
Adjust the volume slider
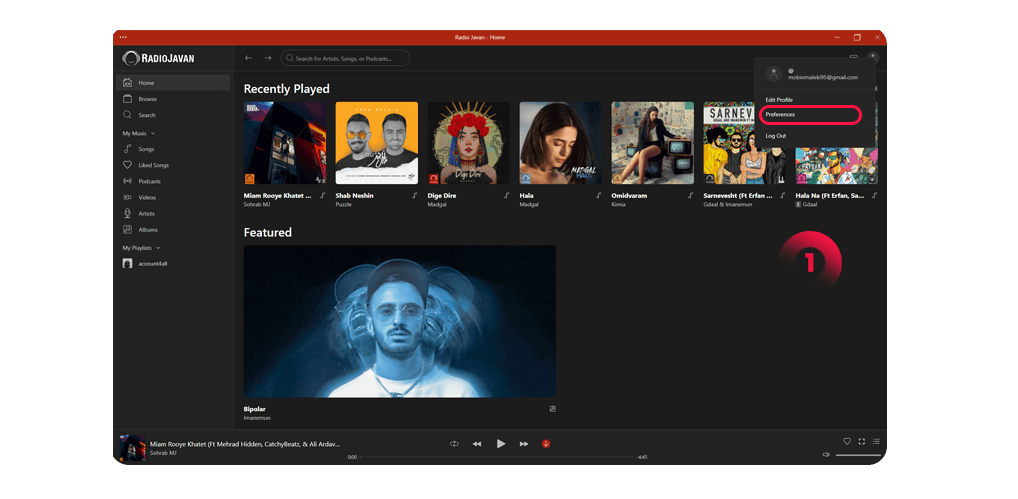pyautogui.click(x=858, y=455)
